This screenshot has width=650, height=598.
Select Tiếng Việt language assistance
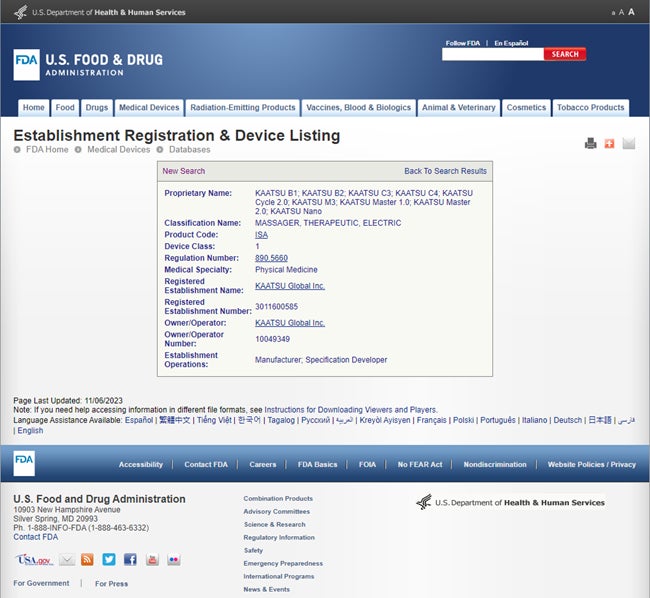pyautogui.click(x=214, y=420)
